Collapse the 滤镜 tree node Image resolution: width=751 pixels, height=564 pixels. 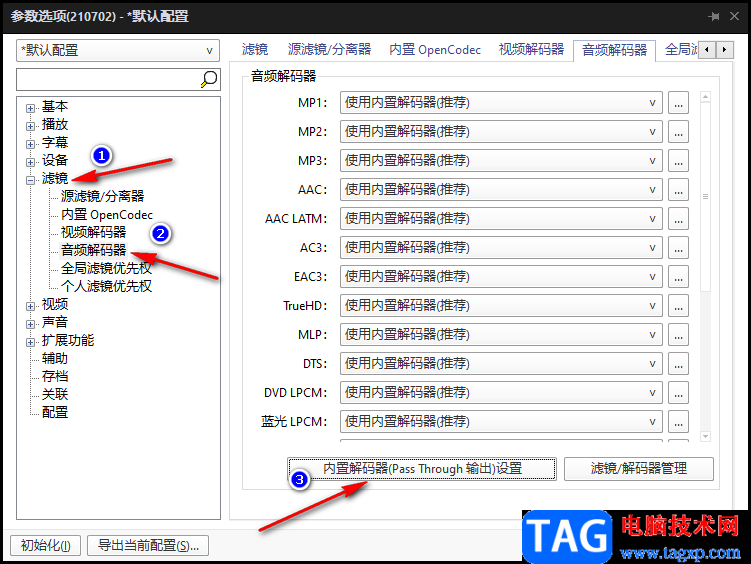(30, 180)
